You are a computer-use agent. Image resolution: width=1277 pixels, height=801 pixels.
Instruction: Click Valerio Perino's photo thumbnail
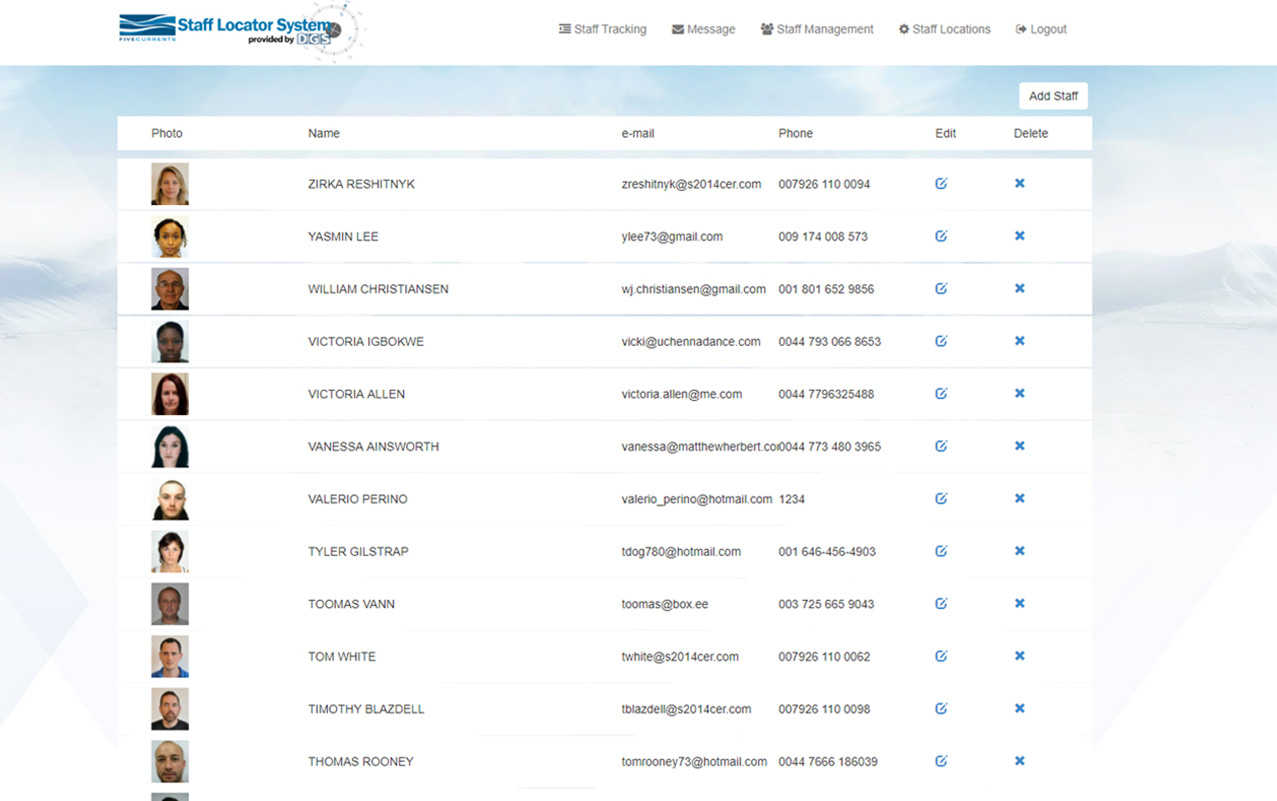click(x=170, y=499)
